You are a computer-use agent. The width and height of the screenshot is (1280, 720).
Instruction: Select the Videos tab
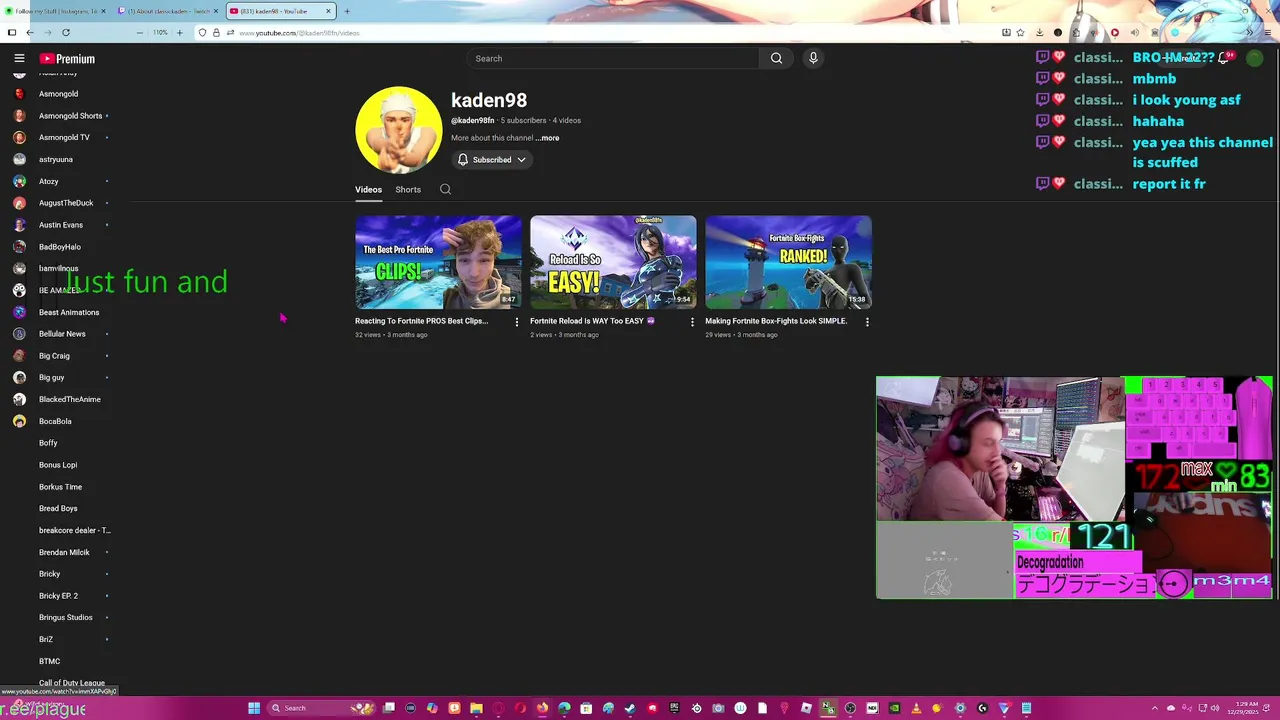coord(368,189)
